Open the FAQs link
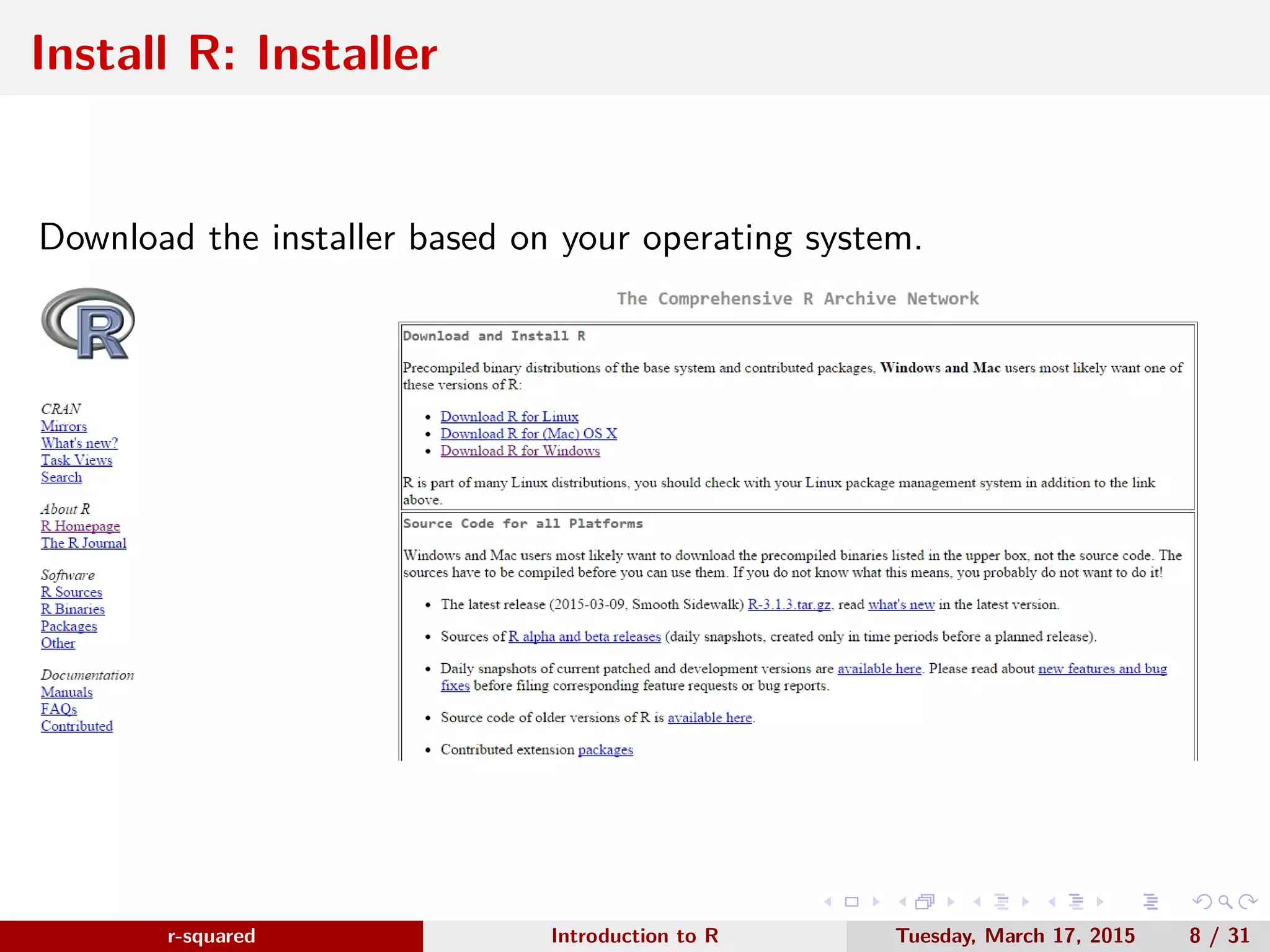1270x952 pixels. 59,709
